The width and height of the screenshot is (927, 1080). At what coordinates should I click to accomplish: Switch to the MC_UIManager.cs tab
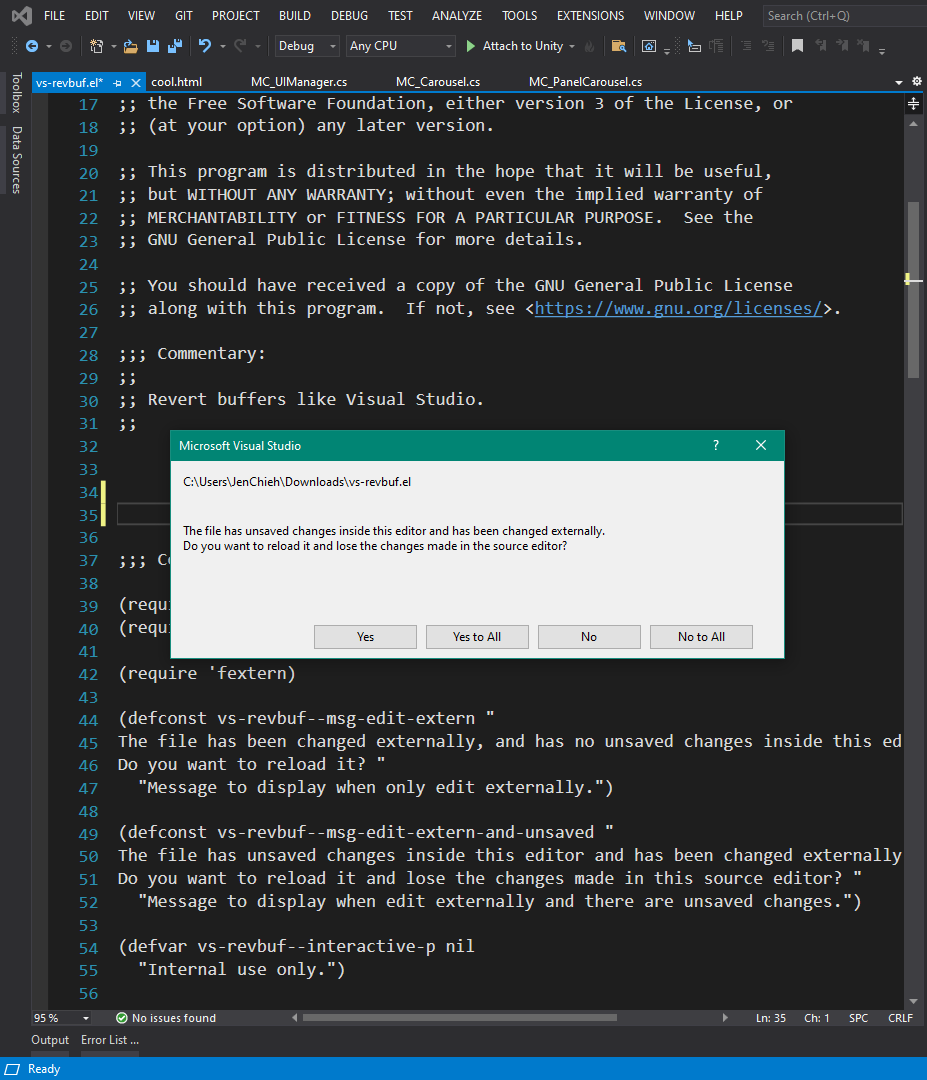(299, 82)
